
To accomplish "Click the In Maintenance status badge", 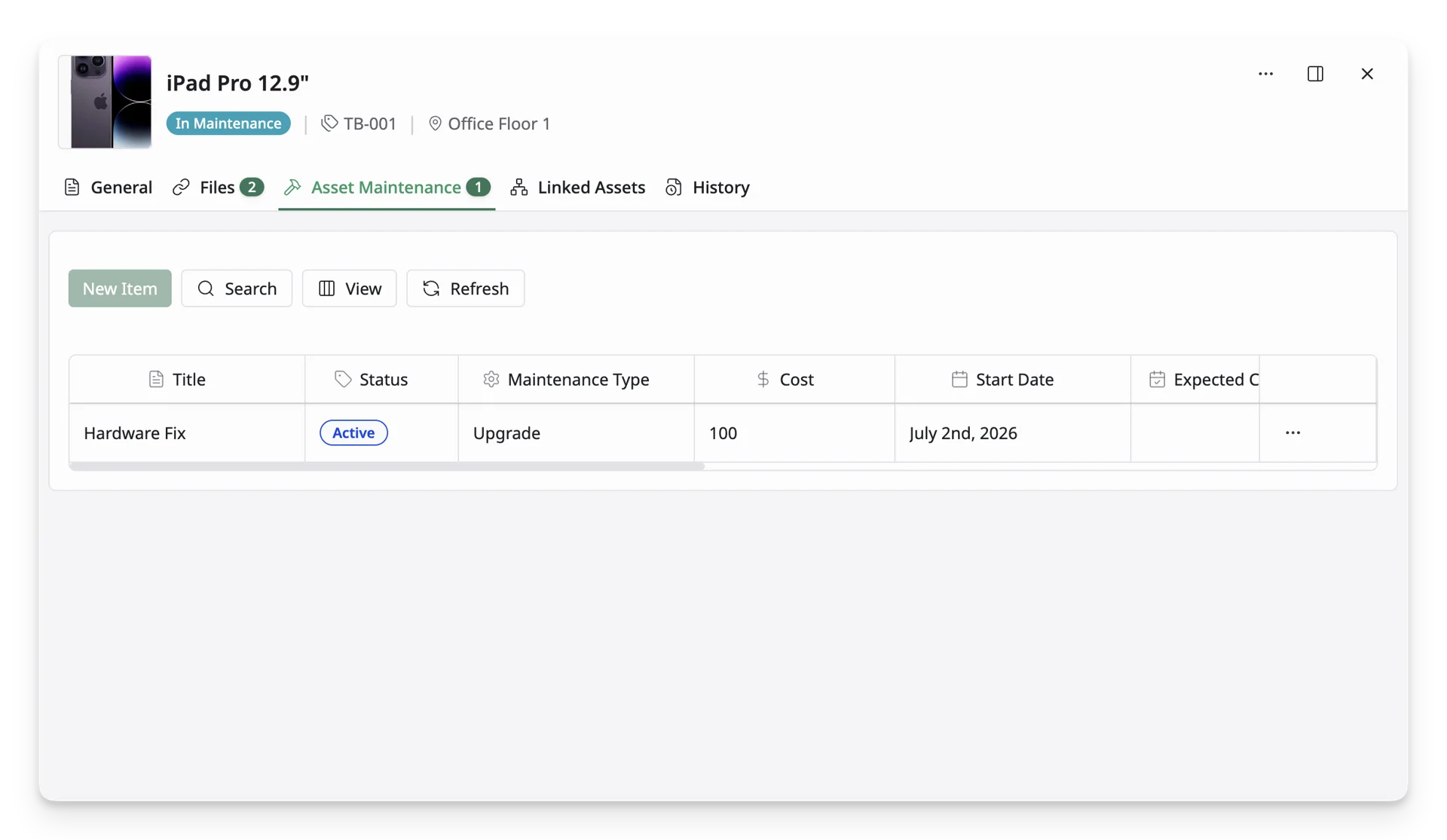I will [228, 123].
